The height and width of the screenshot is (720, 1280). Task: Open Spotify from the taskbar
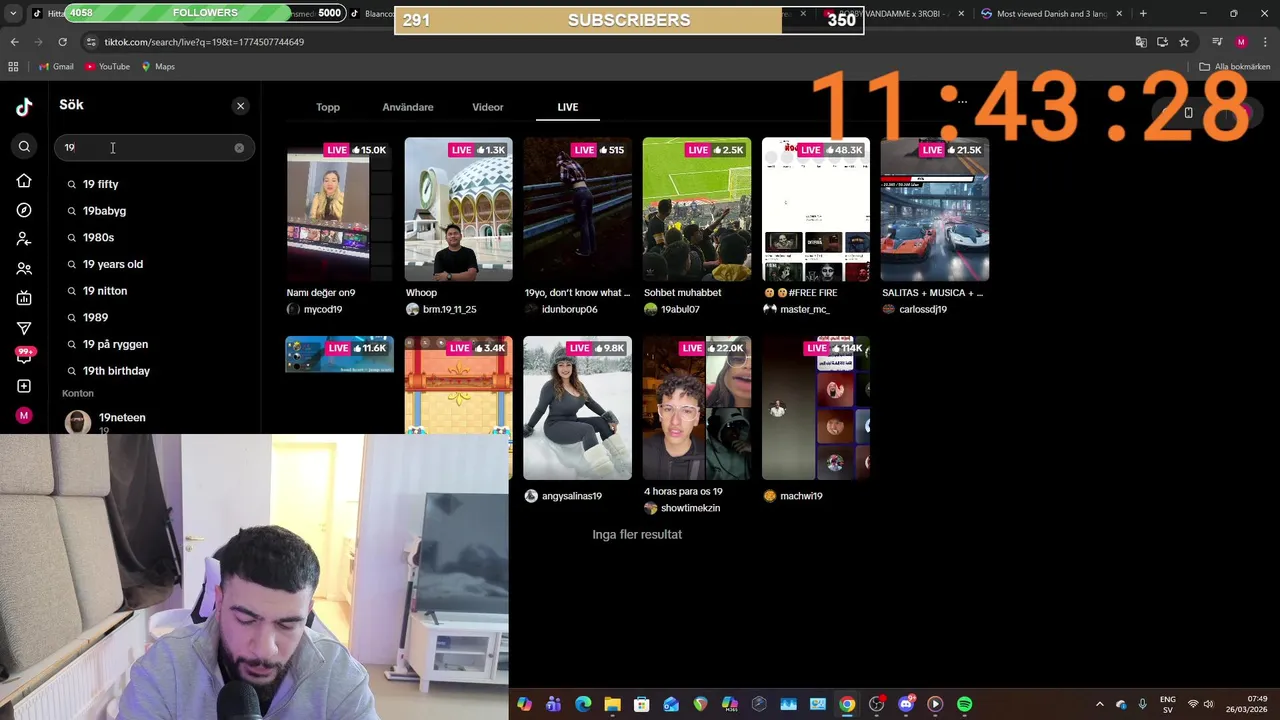pyautogui.click(x=964, y=704)
